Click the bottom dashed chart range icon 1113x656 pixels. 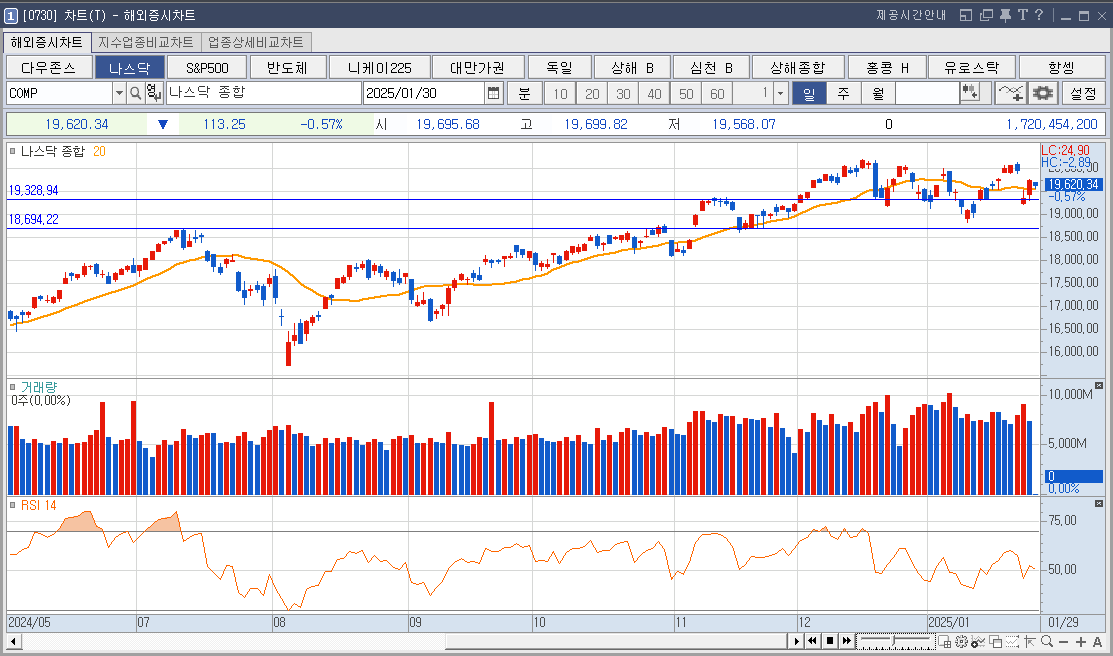(x=1012, y=642)
